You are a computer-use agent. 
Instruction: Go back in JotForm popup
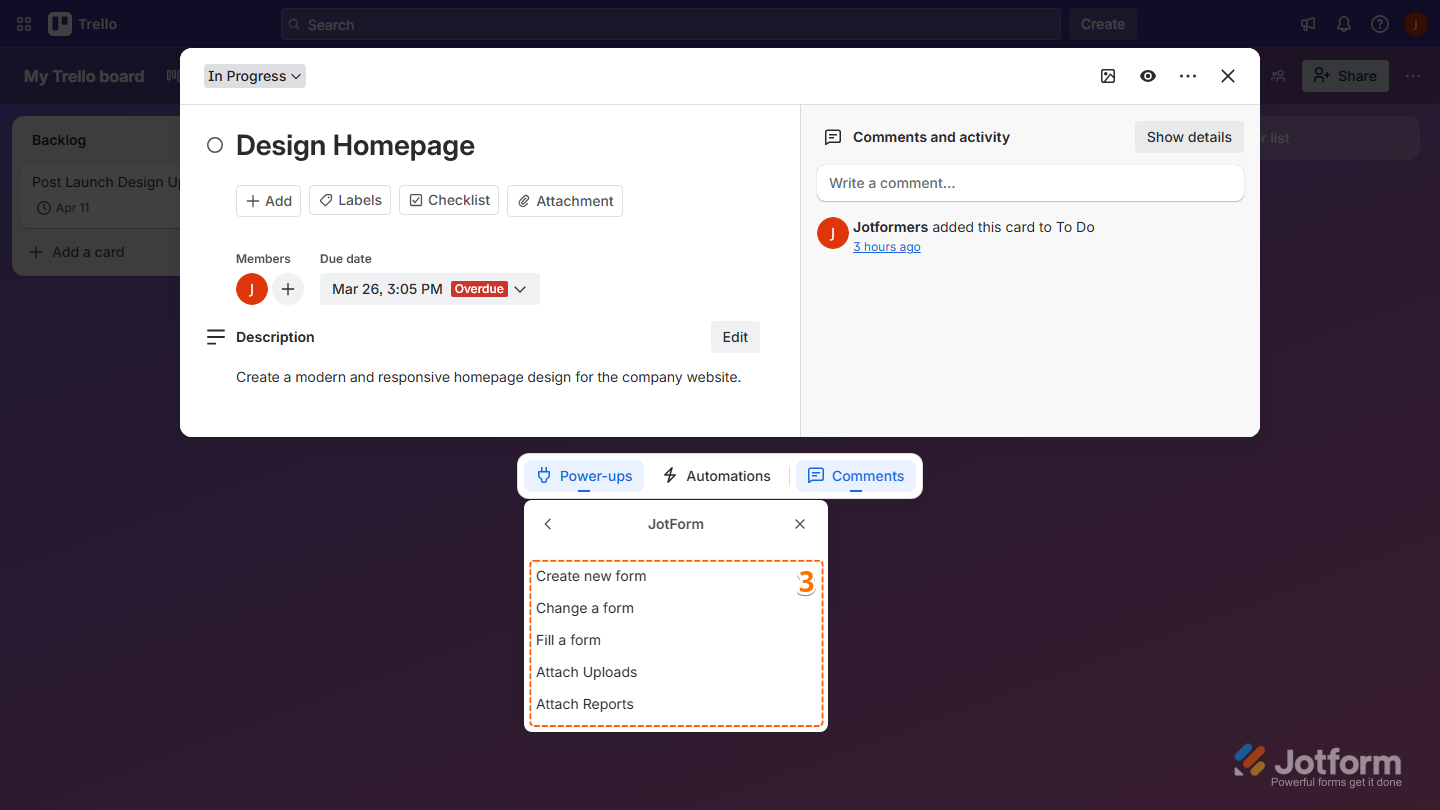[548, 524]
